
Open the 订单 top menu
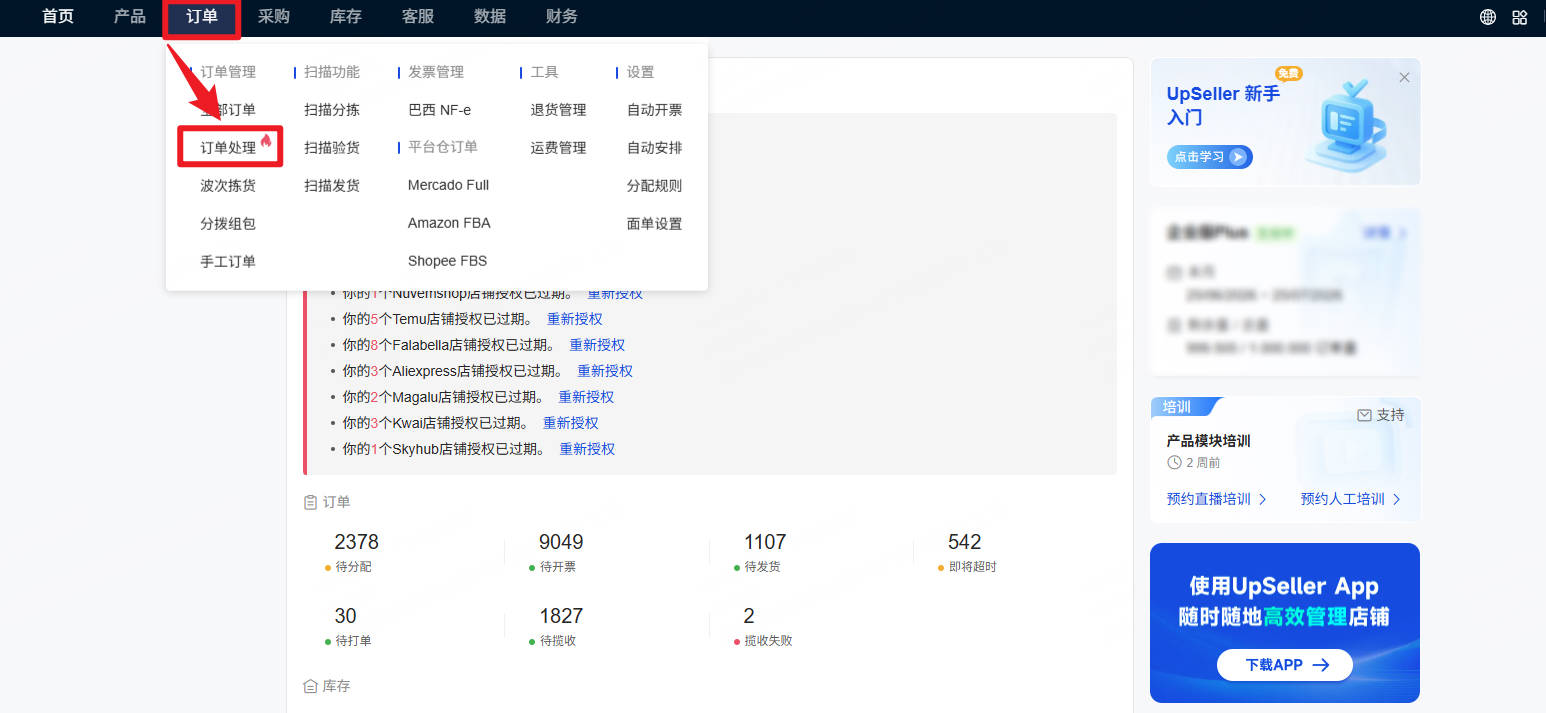click(202, 17)
